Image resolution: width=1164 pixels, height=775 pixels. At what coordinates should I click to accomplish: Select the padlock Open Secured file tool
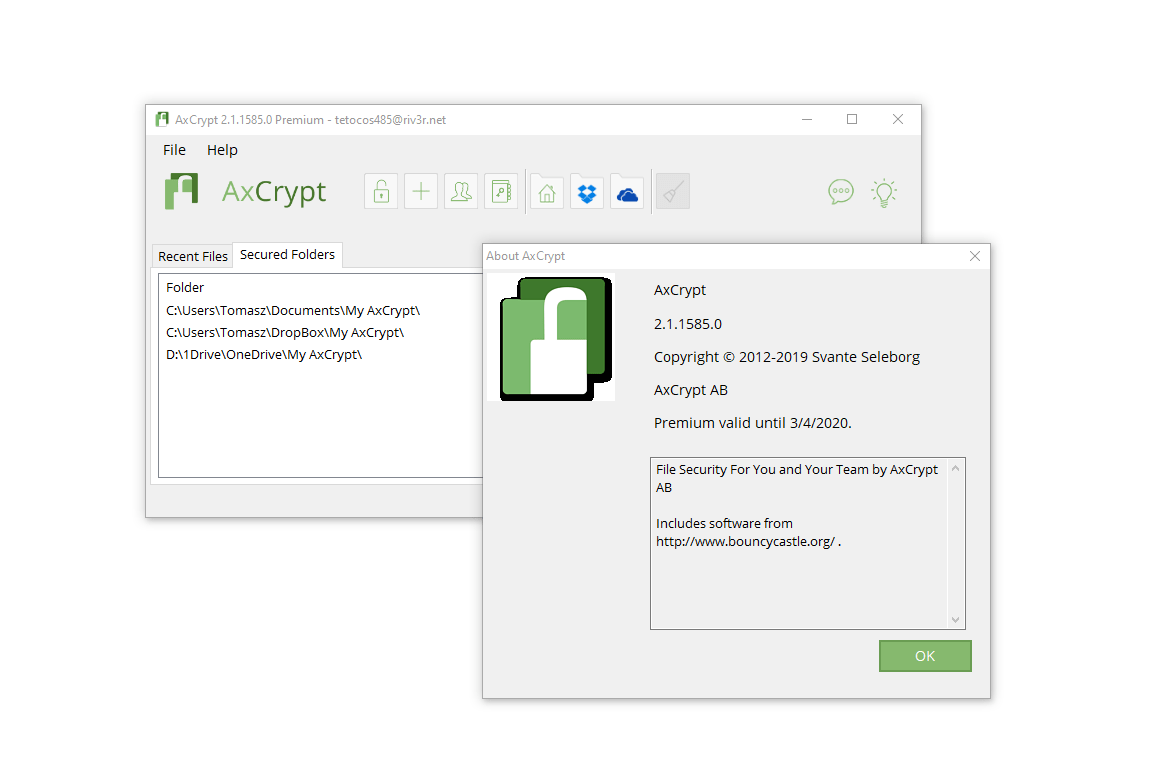381,191
